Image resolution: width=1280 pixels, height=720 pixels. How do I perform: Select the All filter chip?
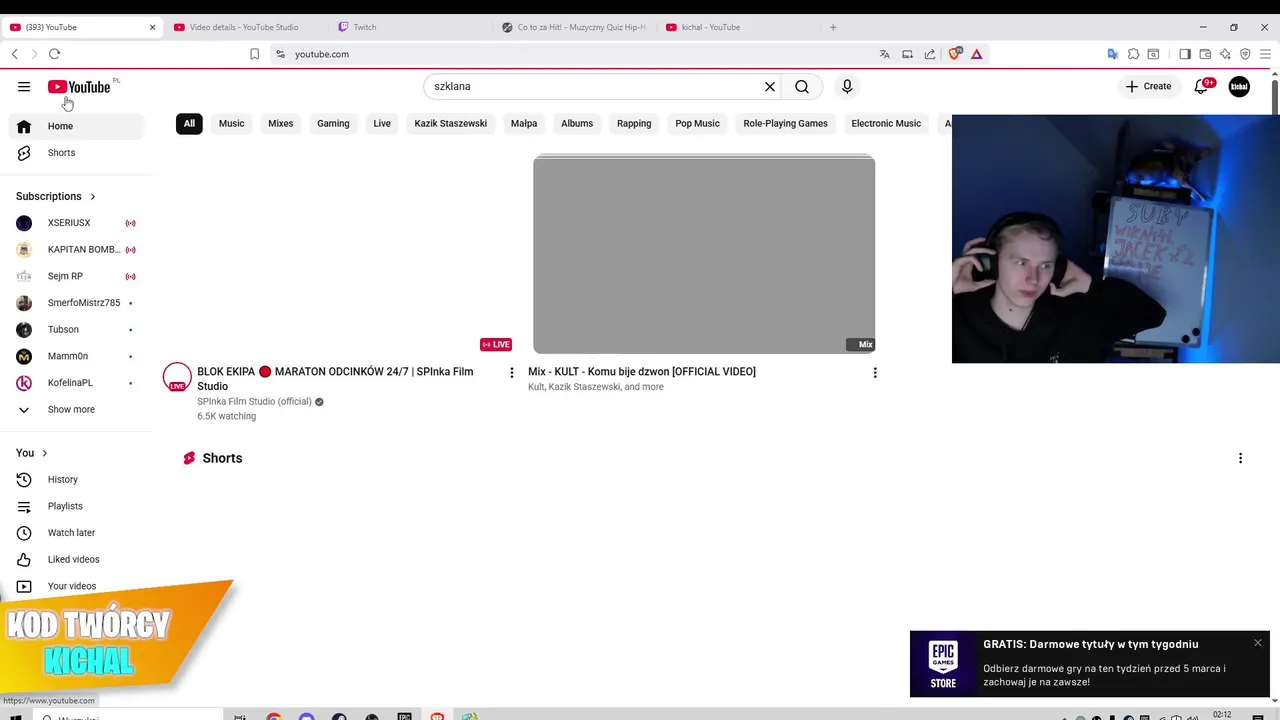coord(189,124)
